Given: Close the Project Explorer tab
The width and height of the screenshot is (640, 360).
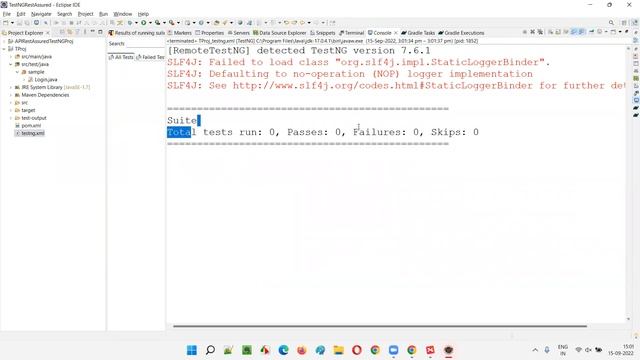Looking at the screenshot, I should [x=48, y=33].
